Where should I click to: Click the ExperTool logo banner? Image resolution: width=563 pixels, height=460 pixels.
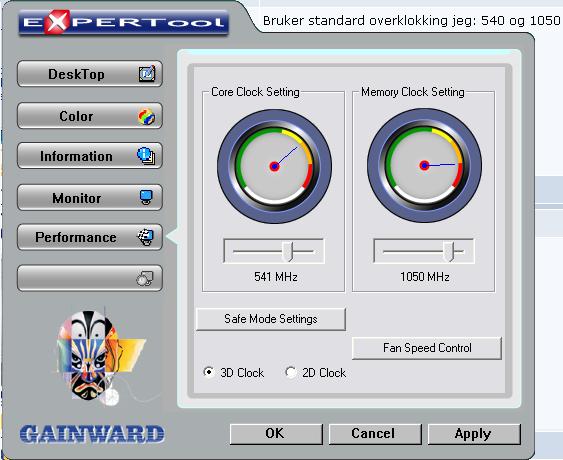coord(124,22)
